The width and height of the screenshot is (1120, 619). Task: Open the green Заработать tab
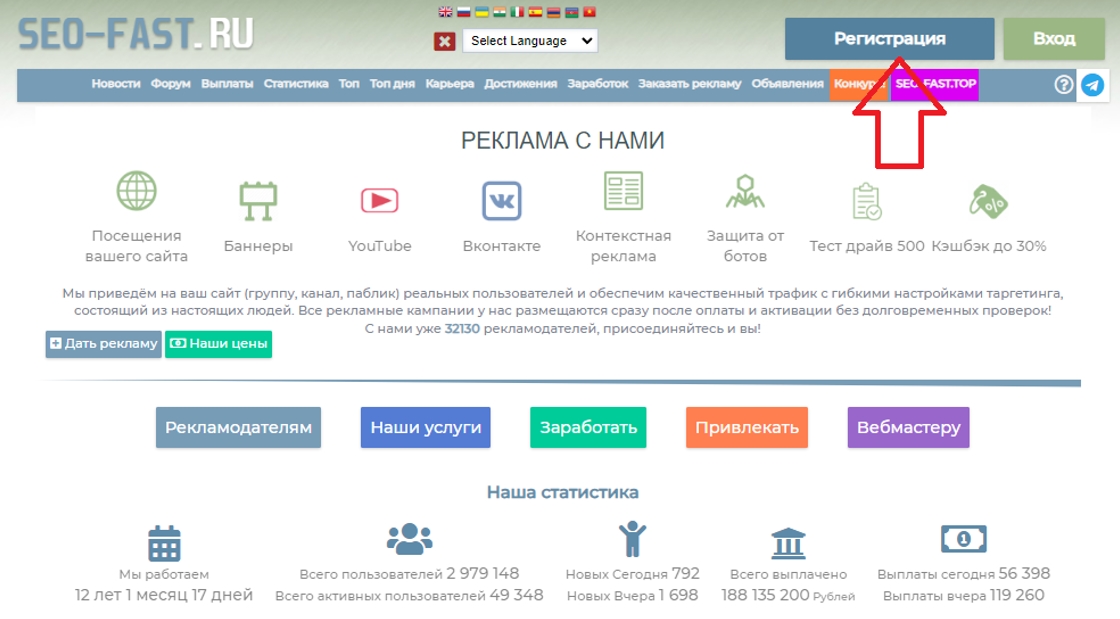[588, 427]
